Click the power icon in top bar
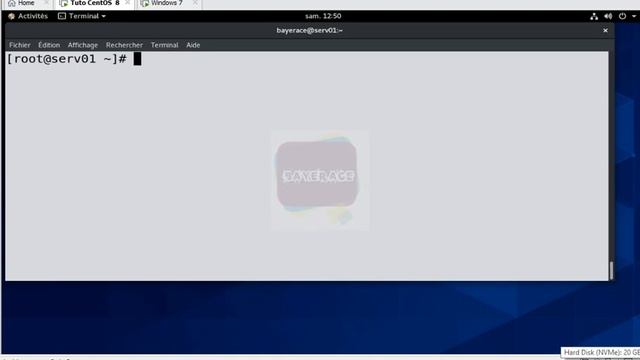Screen dimensions: 640x360 [x=622, y=16]
